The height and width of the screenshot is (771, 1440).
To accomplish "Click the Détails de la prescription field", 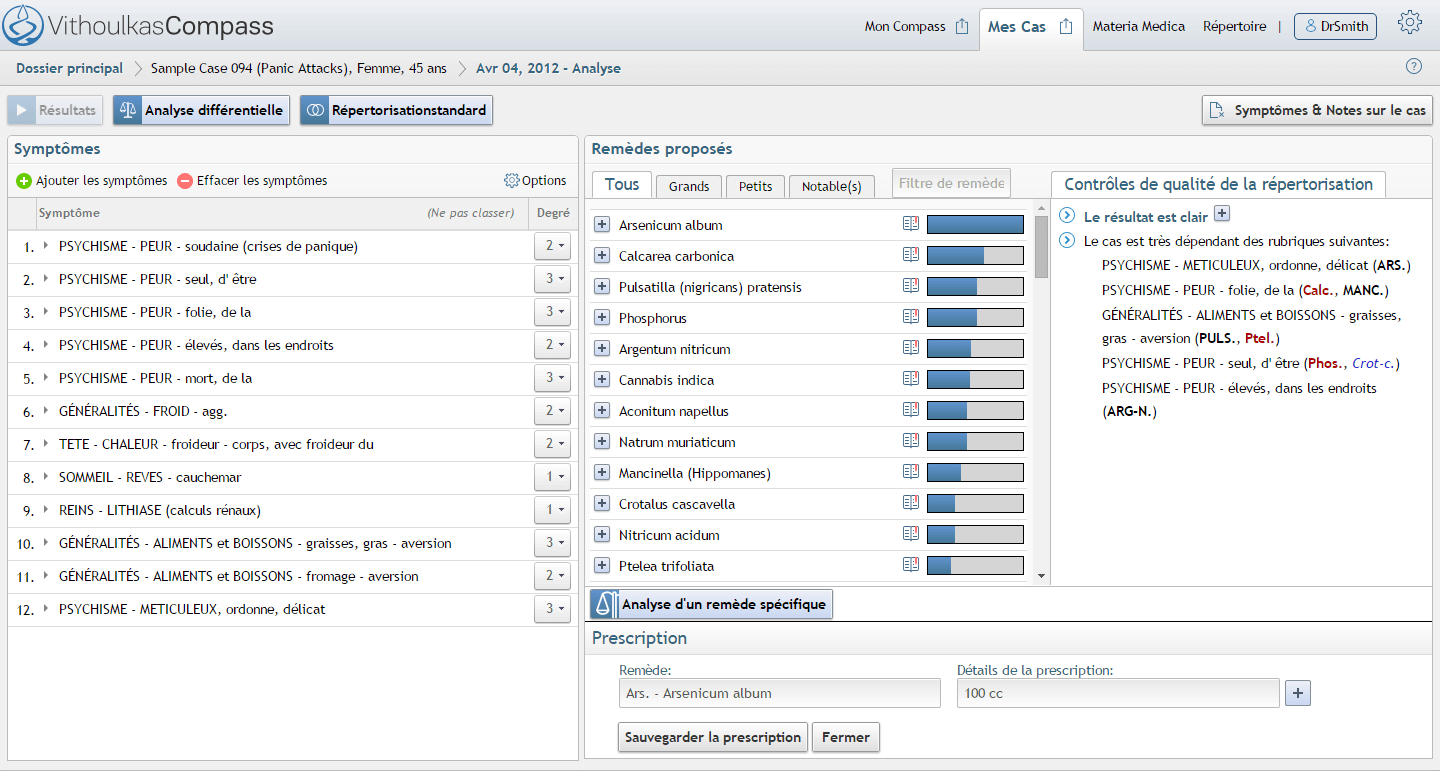I will click(x=1118, y=693).
